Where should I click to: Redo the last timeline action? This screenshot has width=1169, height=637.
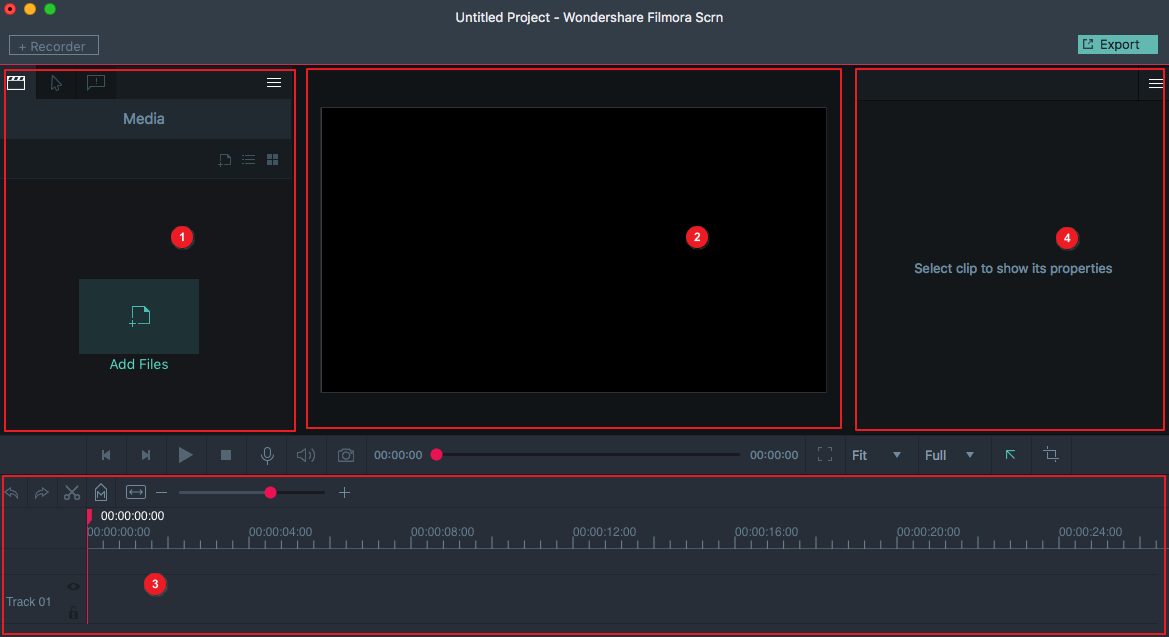[x=42, y=493]
